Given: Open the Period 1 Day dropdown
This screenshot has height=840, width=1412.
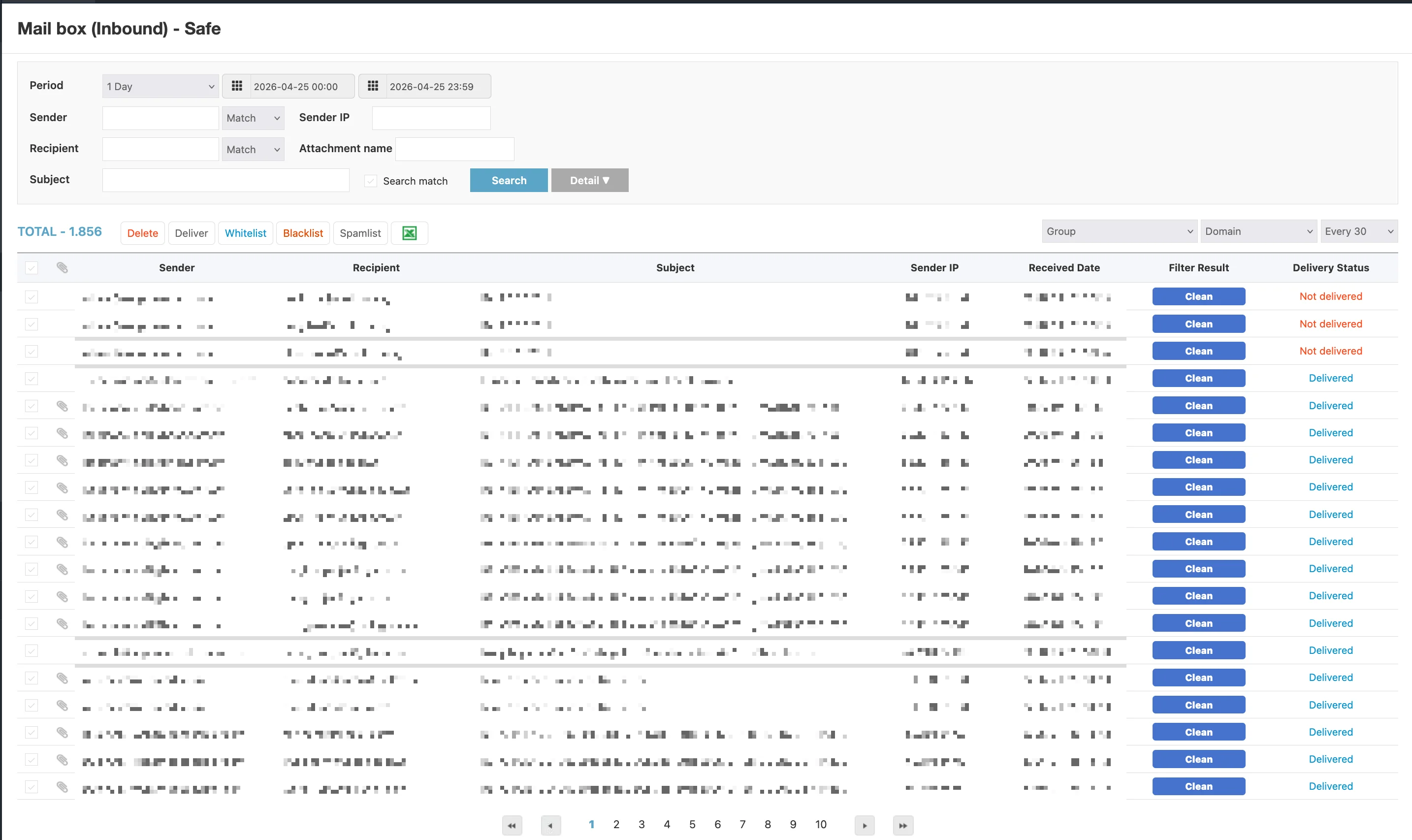Looking at the screenshot, I should pos(160,87).
